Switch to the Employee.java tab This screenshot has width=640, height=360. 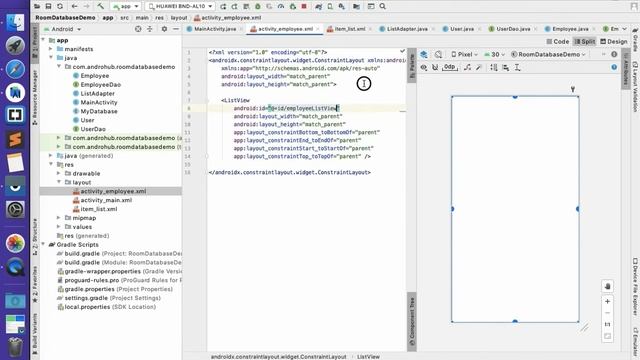pyautogui.click(x=570, y=29)
